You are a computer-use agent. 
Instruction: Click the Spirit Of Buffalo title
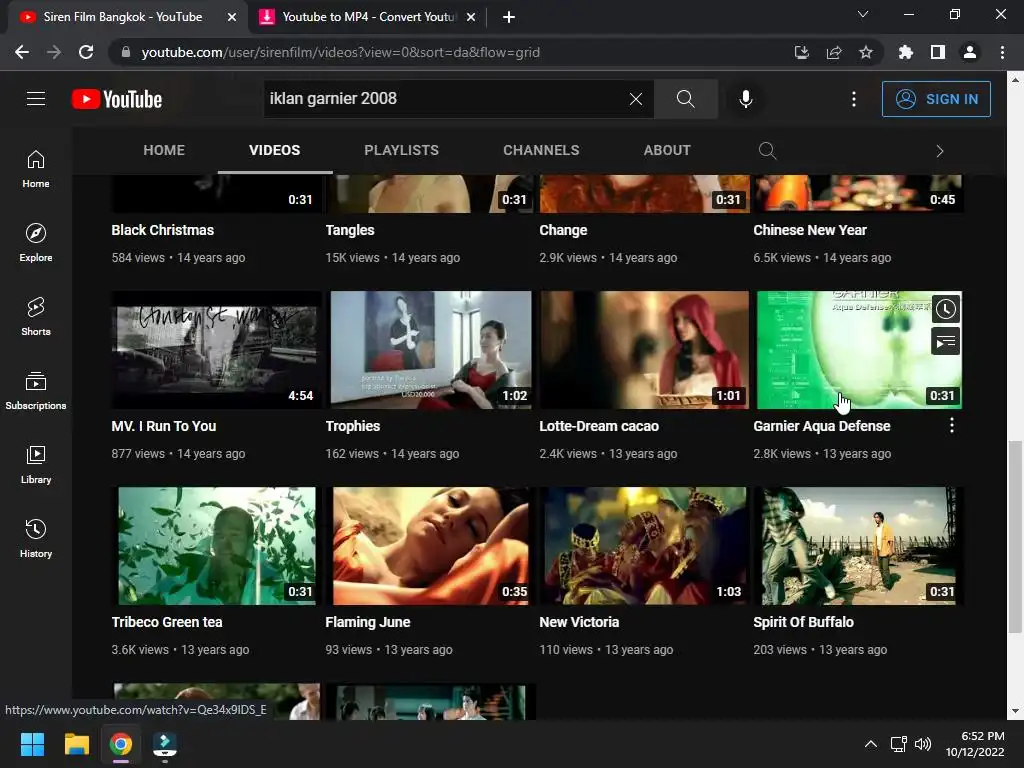point(803,622)
